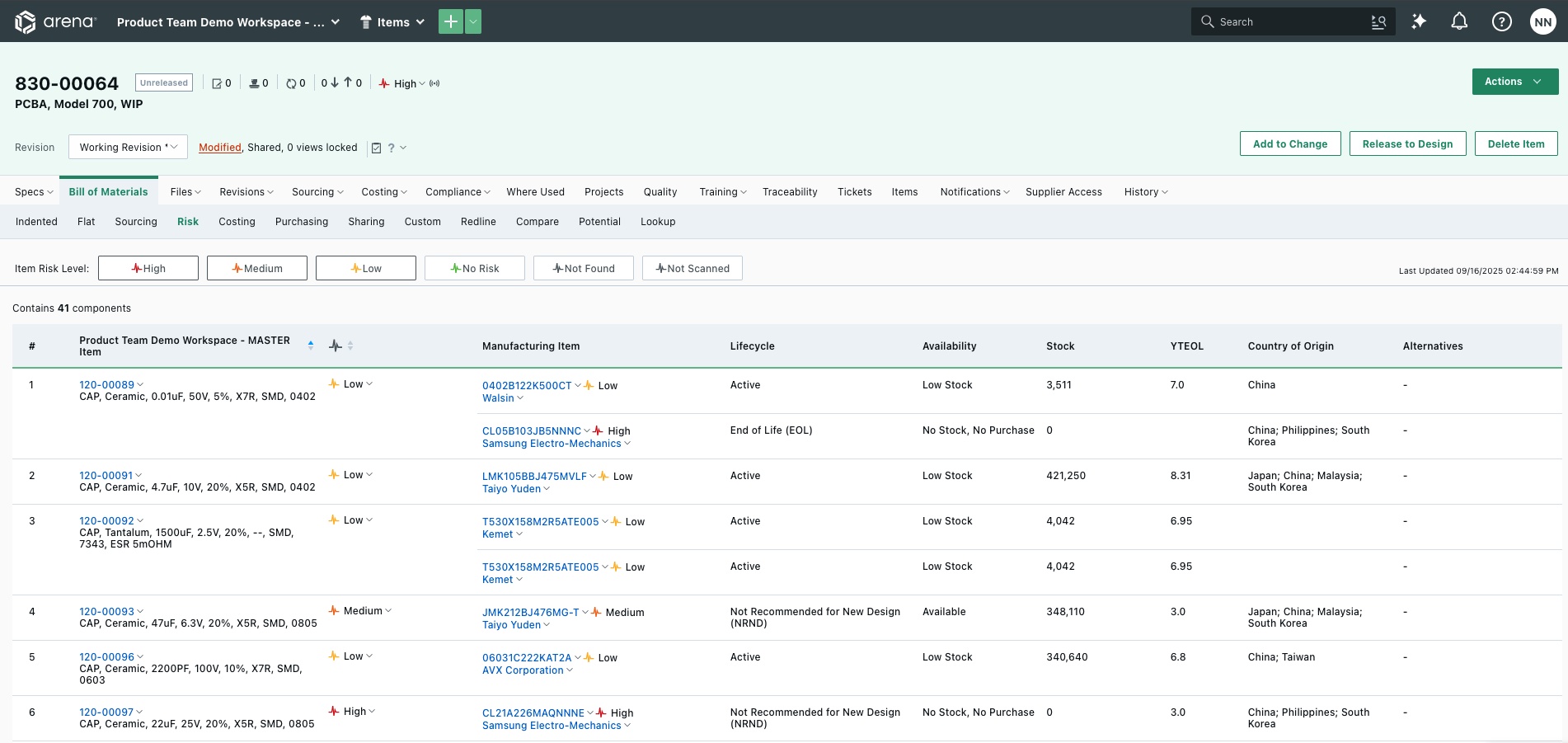
Task: Open manufacturing item JMK212BJ476MG-T
Action: tap(530, 612)
